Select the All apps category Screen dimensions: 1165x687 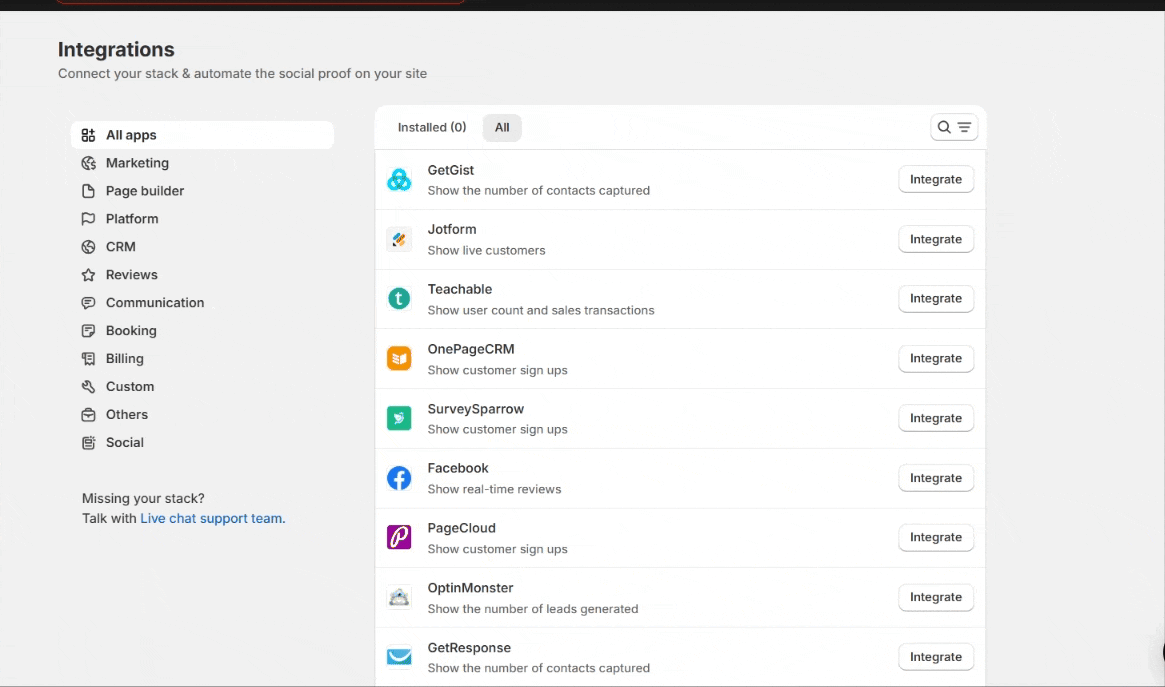(202, 135)
